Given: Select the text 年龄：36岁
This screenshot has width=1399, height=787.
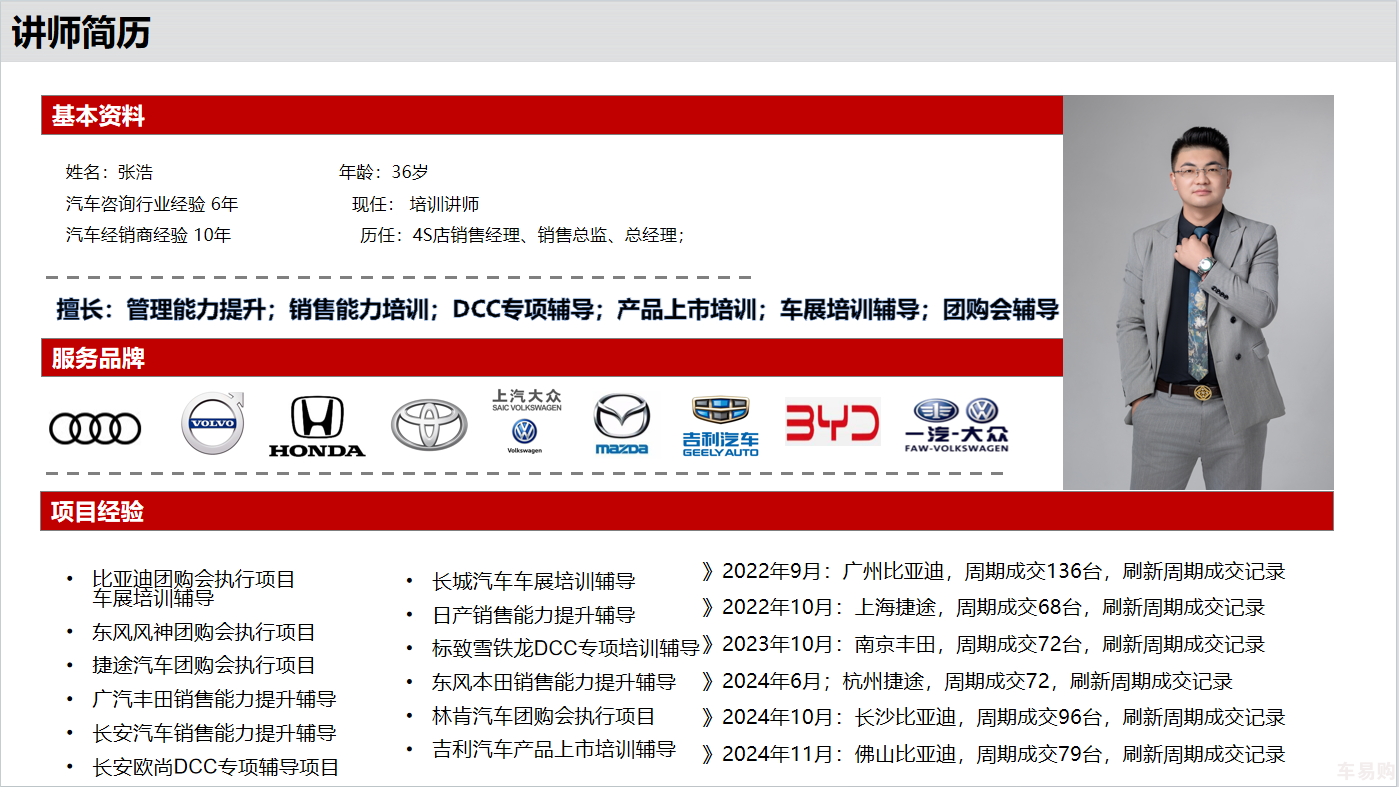Looking at the screenshot, I should pos(384,172).
